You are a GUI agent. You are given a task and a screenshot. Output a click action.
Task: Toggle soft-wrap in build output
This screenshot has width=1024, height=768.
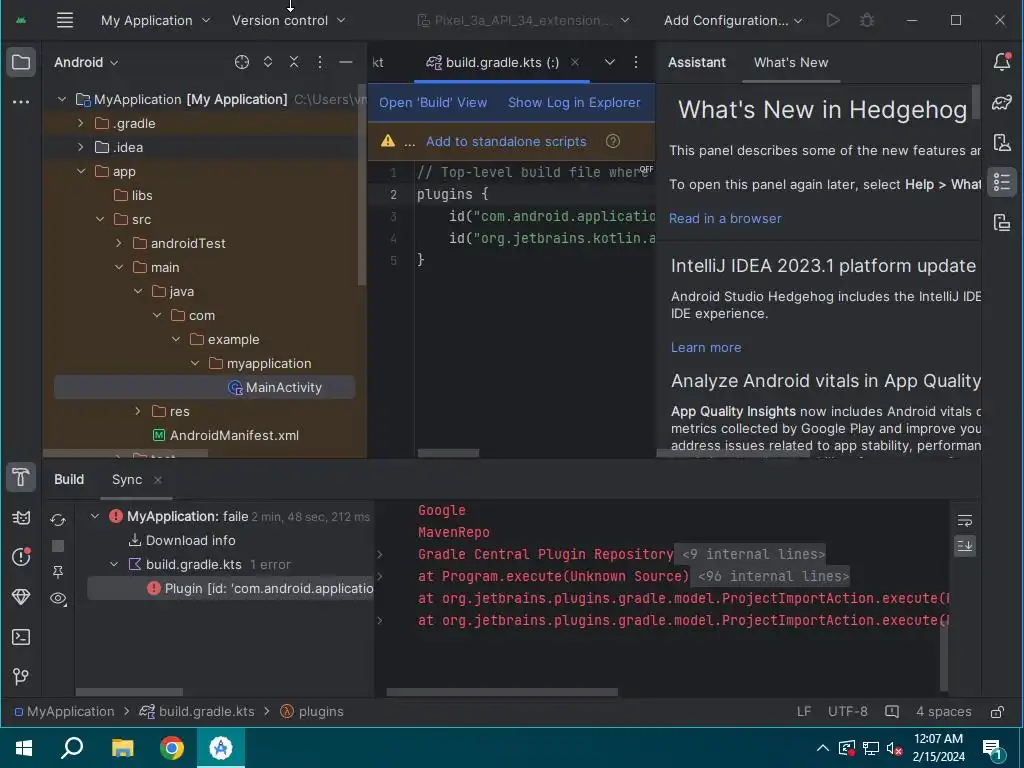coord(965,520)
